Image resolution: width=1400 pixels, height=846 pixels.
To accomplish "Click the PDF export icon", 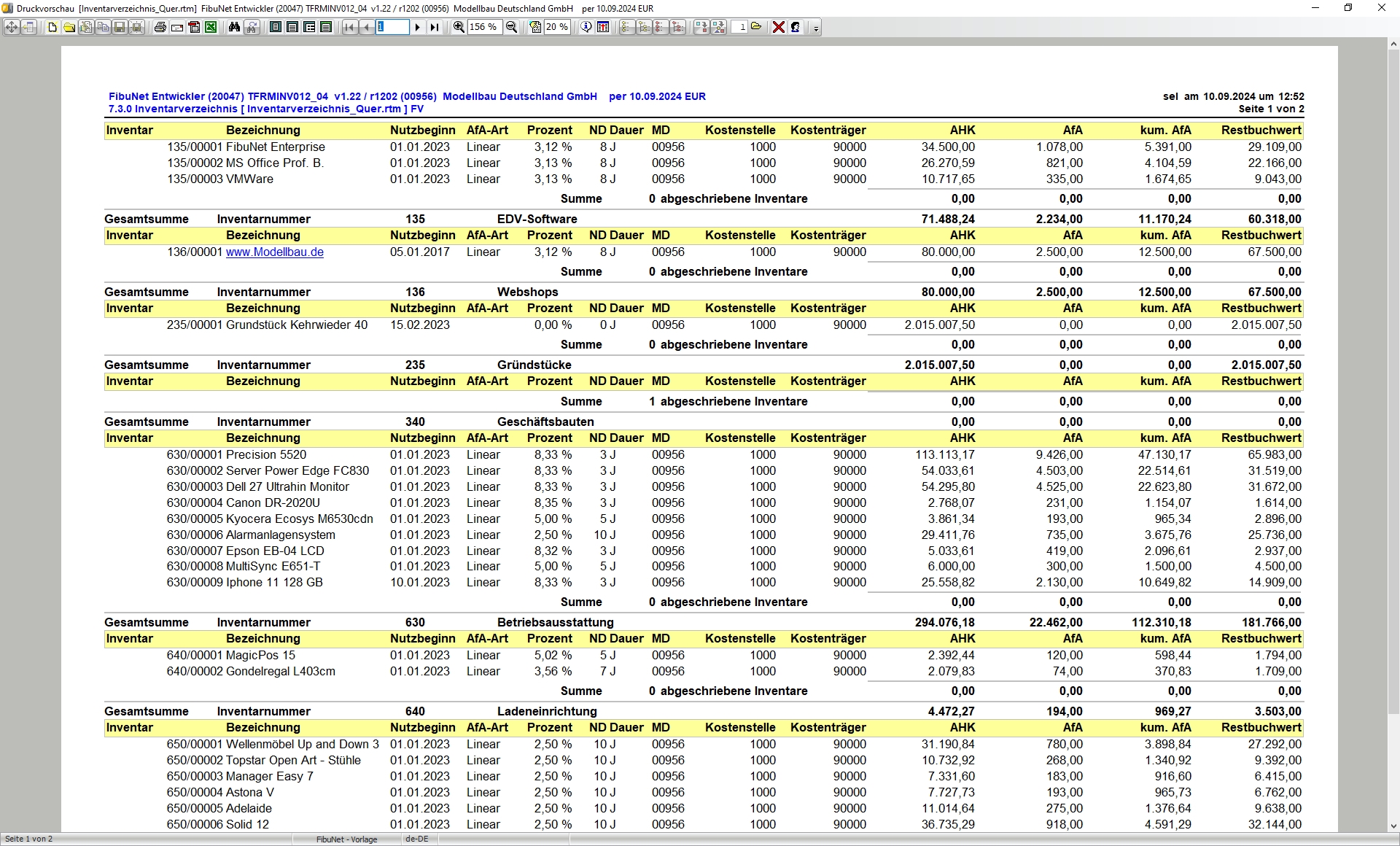I will 194,27.
